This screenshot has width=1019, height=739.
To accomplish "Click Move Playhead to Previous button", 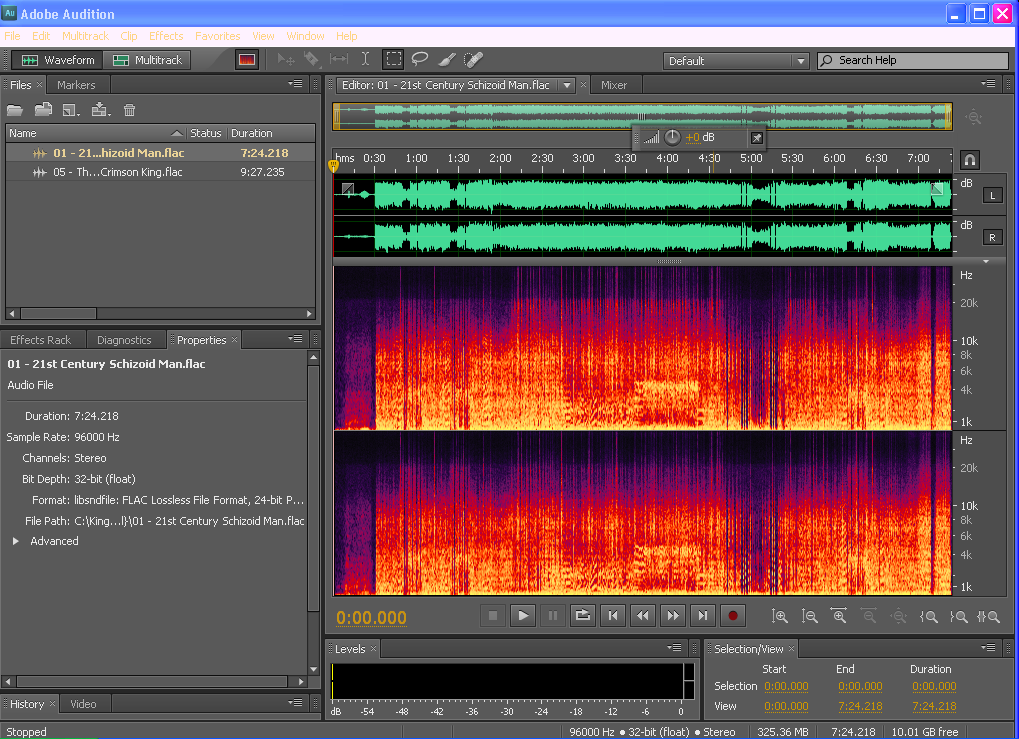I will (x=613, y=616).
